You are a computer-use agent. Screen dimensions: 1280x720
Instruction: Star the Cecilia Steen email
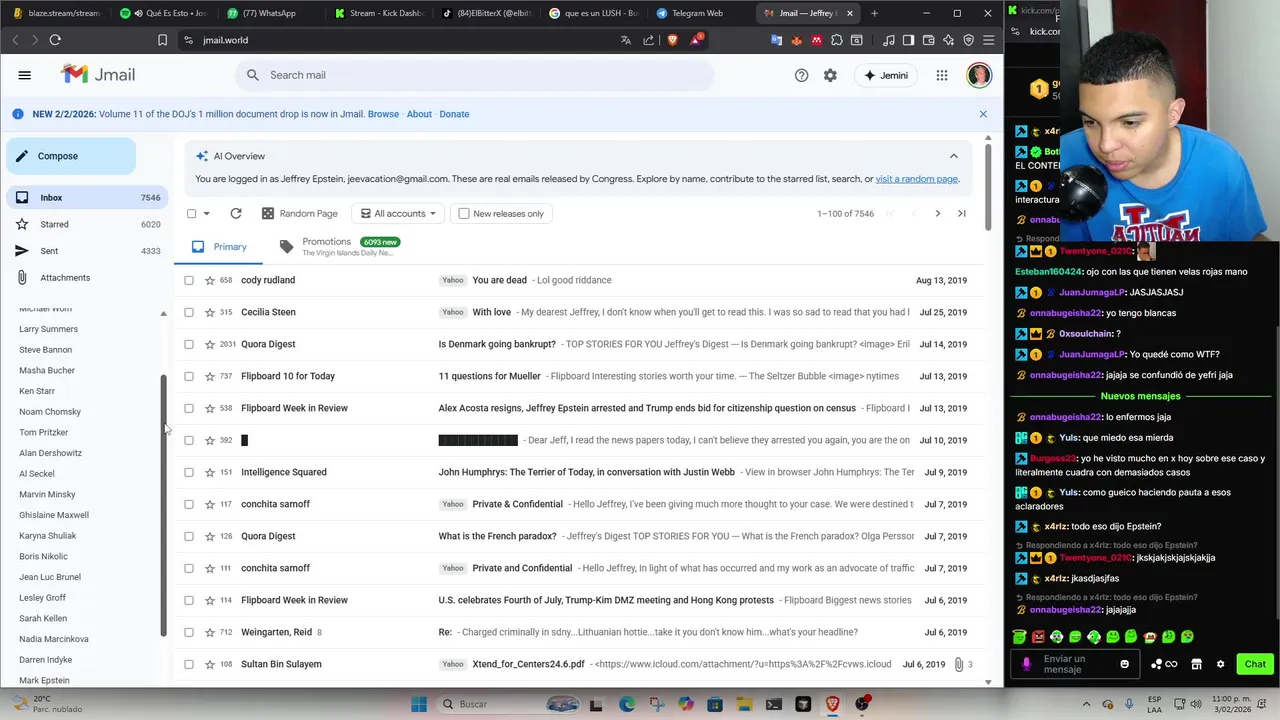click(x=210, y=312)
